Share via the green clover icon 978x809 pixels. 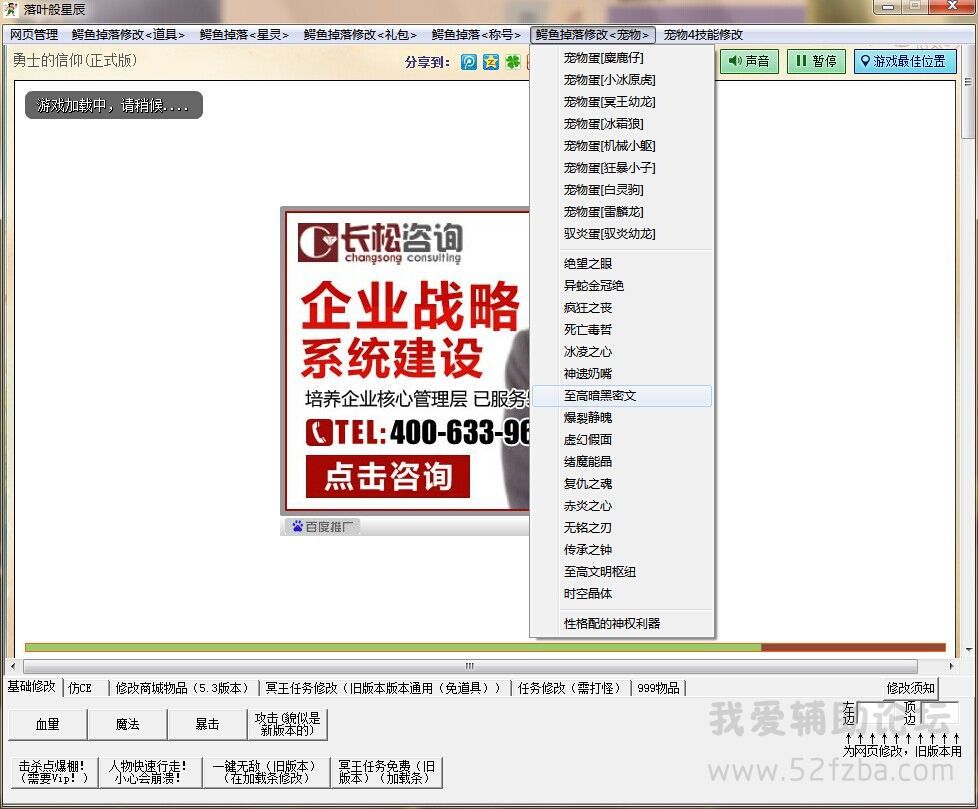513,62
